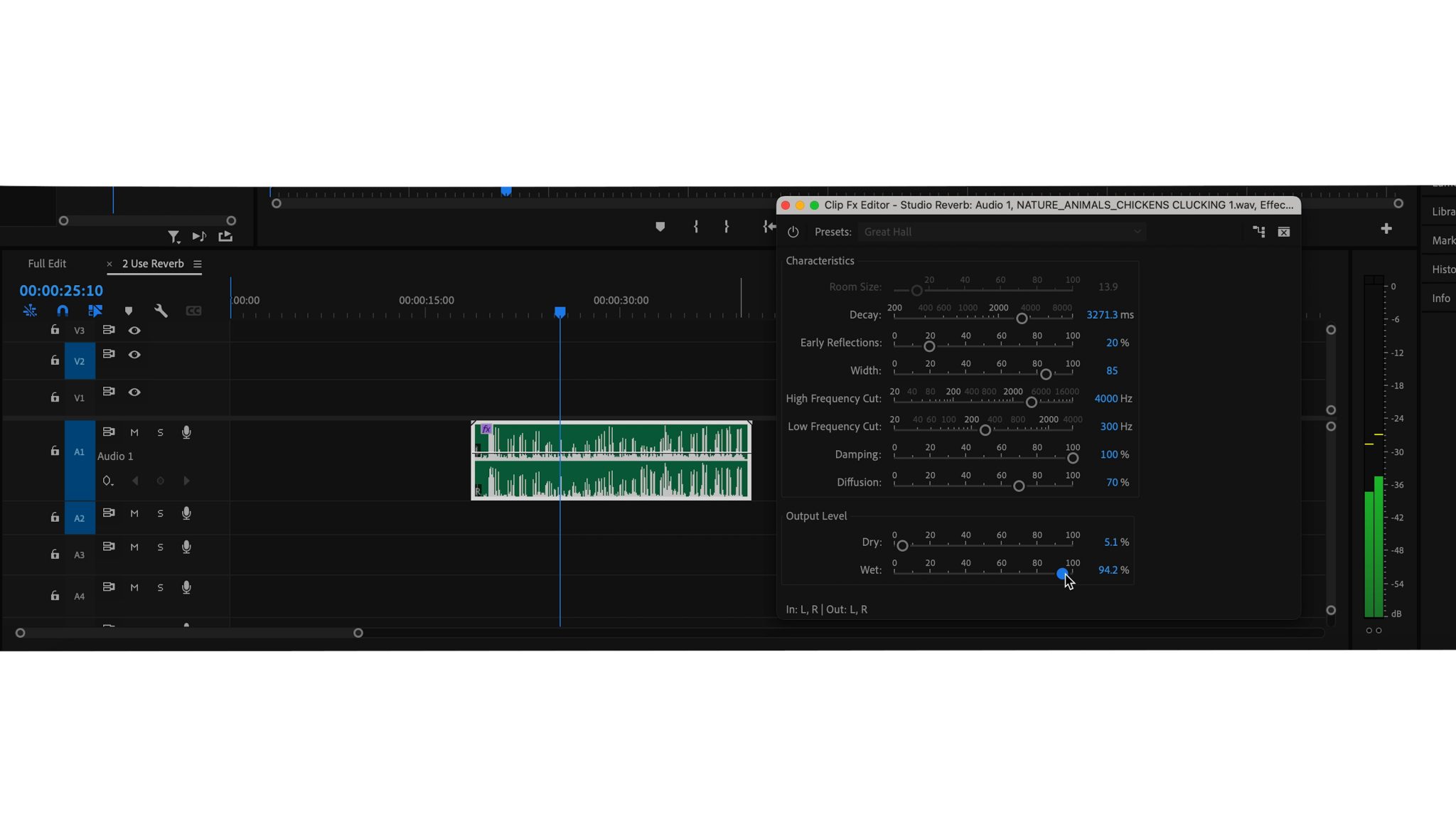Solo the Audio 1 track
1456x819 pixels.
coord(161,432)
